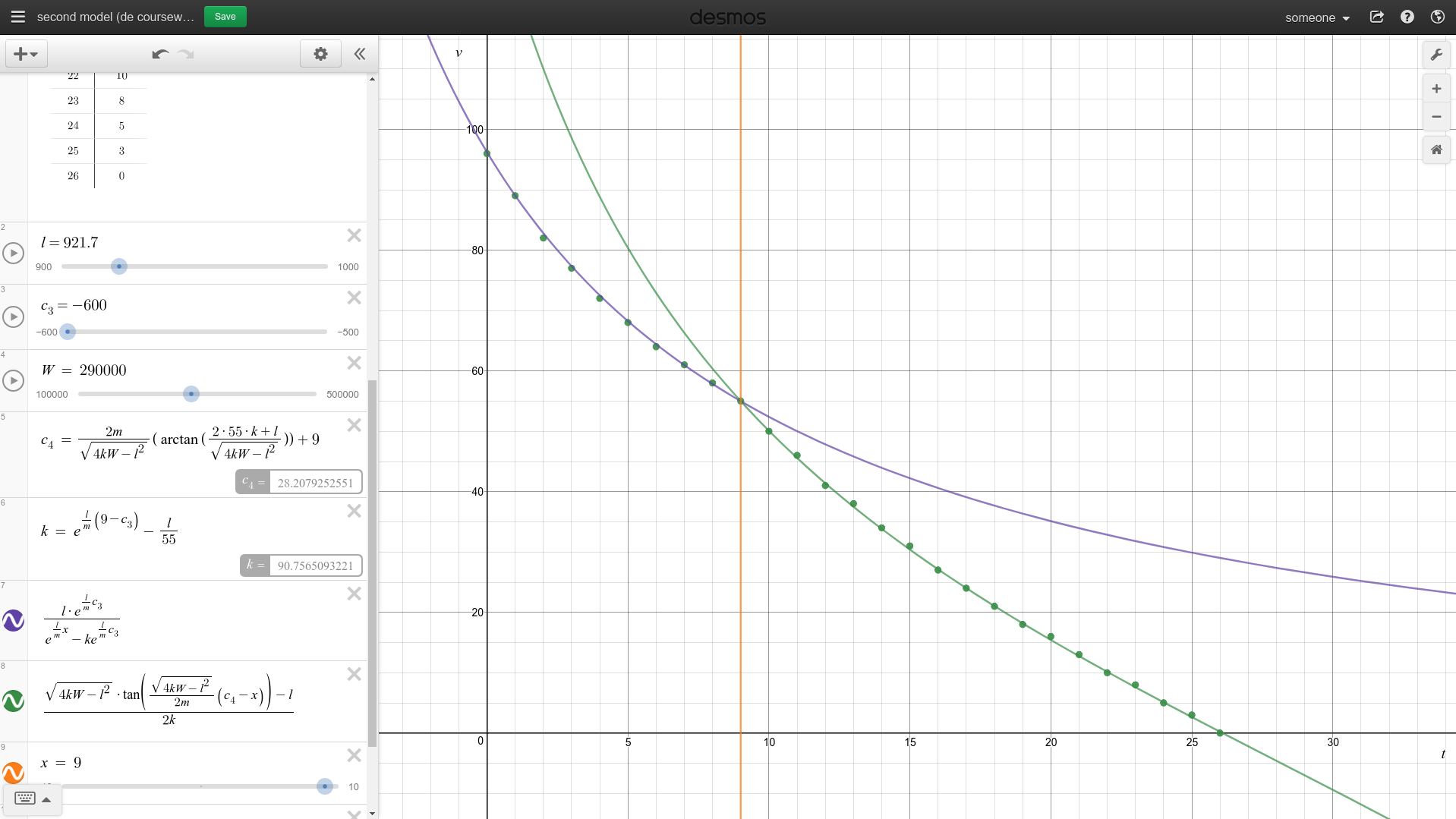The width and height of the screenshot is (1456, 819).
Task: Click the W = 290000 expression field
Action: pos(84,370)
